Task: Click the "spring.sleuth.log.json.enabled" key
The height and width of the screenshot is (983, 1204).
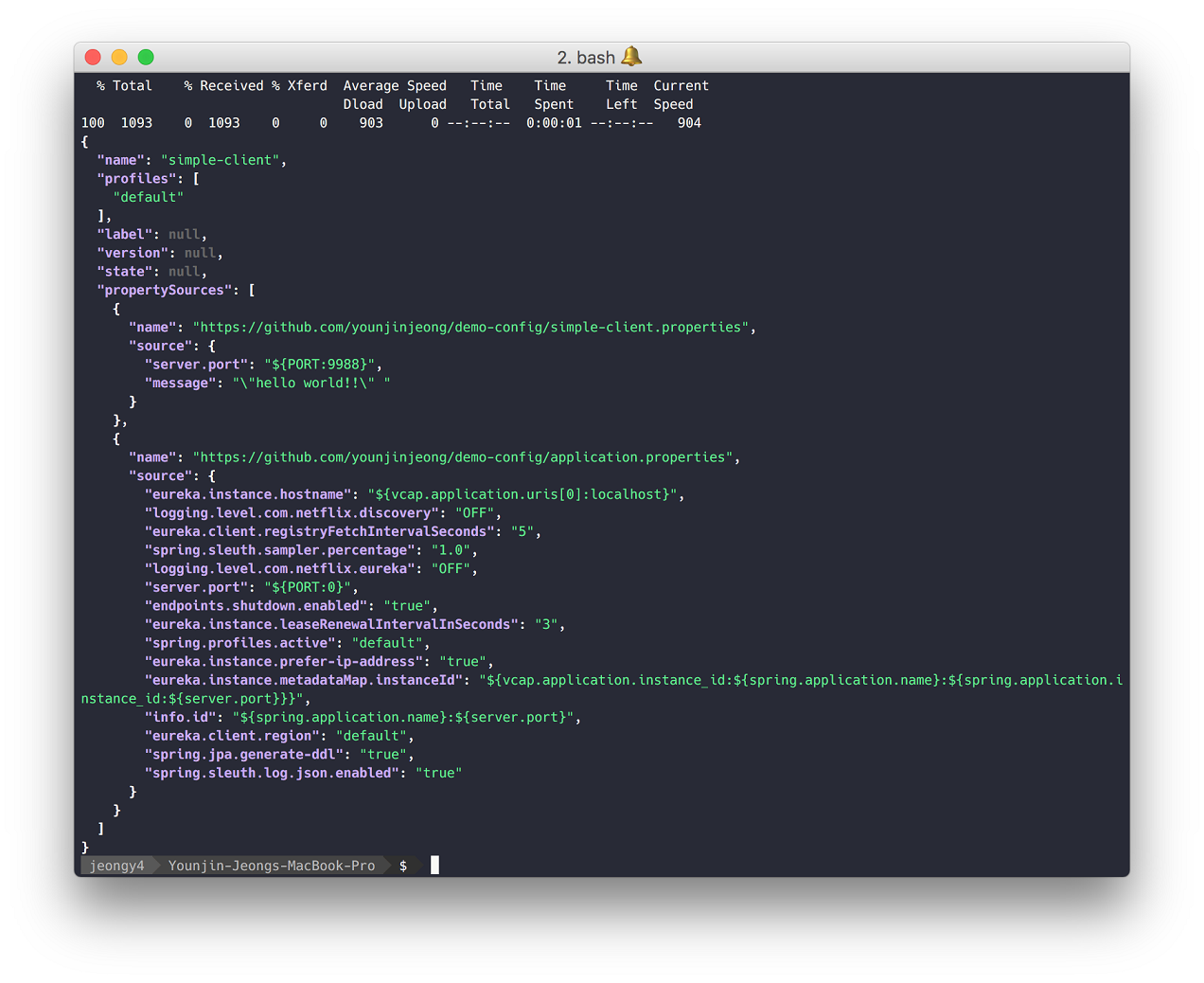Action: [272, 773]
